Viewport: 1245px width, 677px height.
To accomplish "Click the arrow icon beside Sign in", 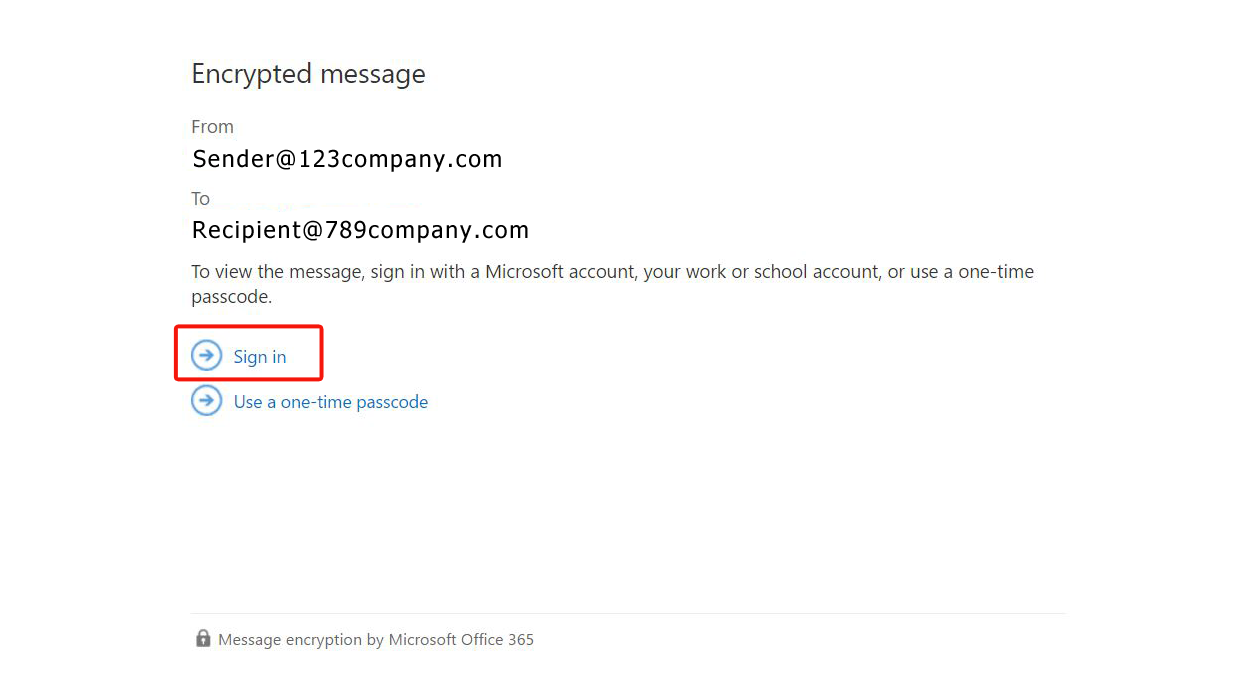I will (x=206, y=355).
